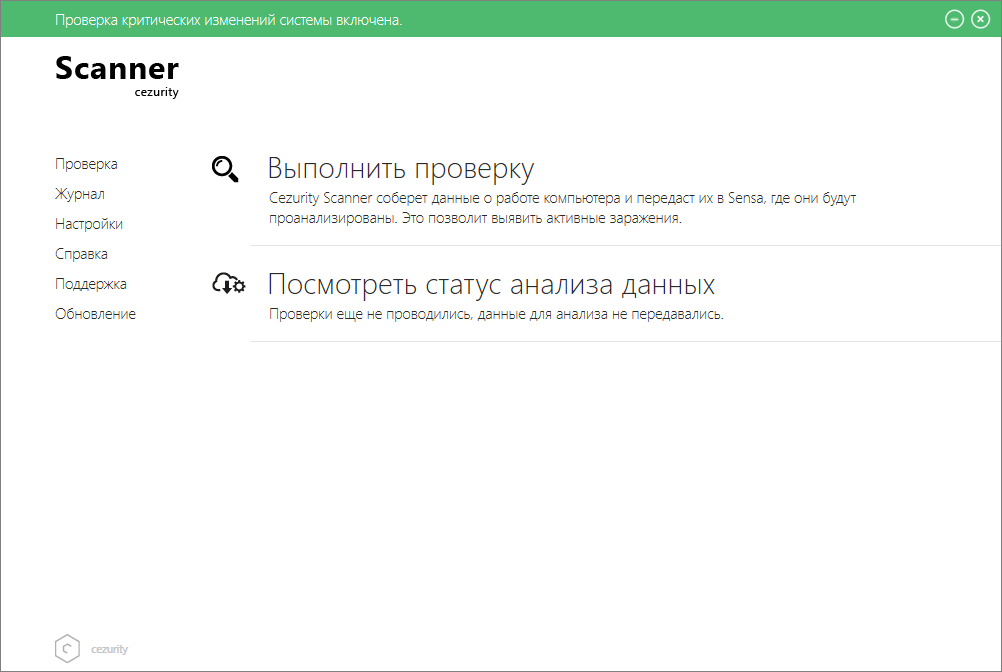Viewport: 1002px width, 672px height.
Task: Open Посмотреть статус анализа данных
Action: [x=491, y=284]
